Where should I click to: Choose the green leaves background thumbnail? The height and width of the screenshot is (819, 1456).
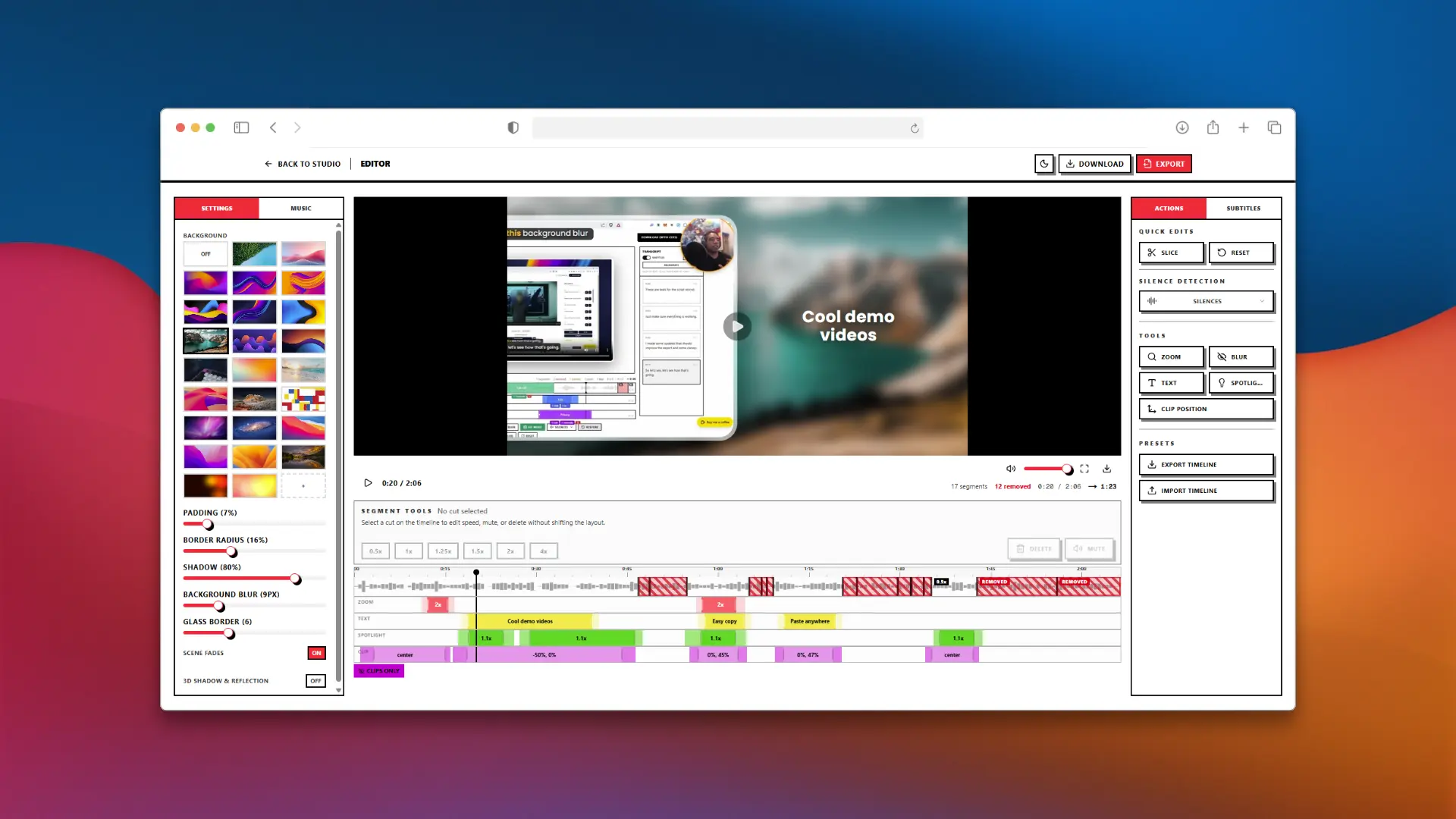[254, 254]
